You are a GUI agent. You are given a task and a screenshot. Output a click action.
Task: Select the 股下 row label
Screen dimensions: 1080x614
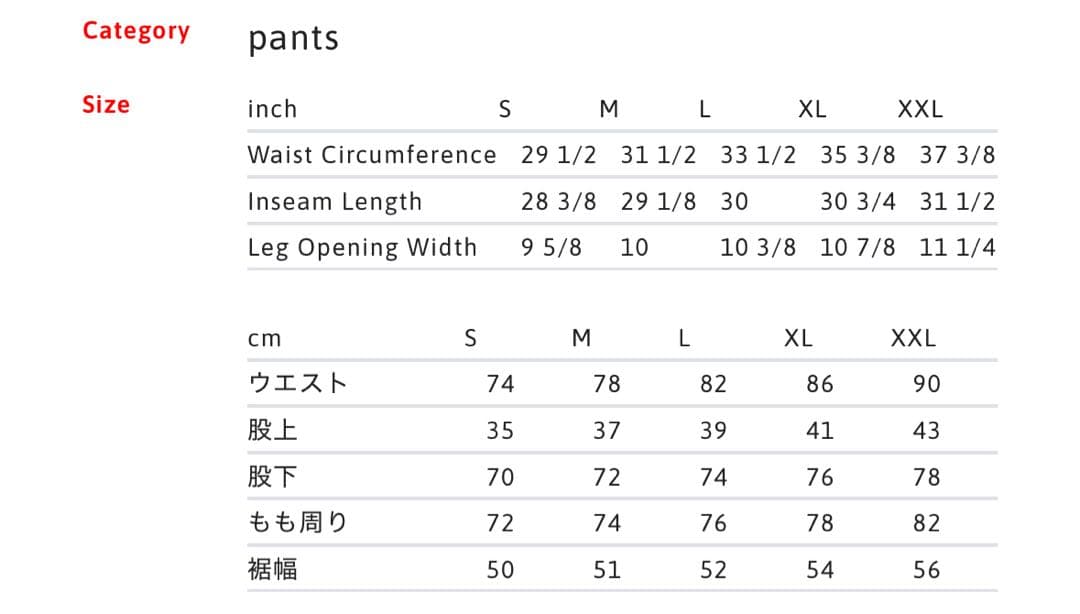click(272, 477)
